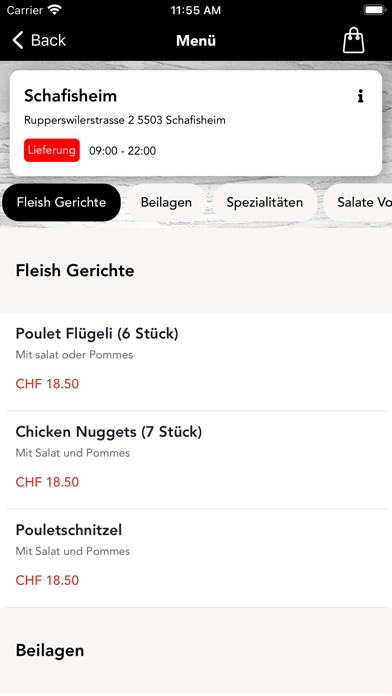The width and height of the screenshot is (392, 696).
Task: Switch to the Beilagen tab
Action: pyautogui.click(x=166, y=202)
